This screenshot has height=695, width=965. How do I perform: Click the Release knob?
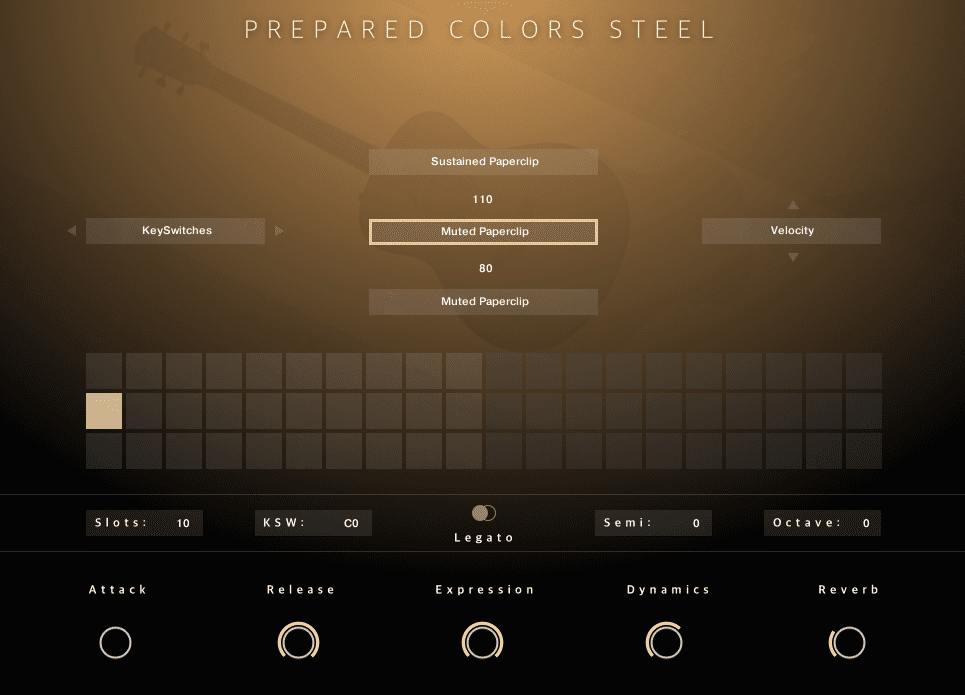(x=298, y=643)
